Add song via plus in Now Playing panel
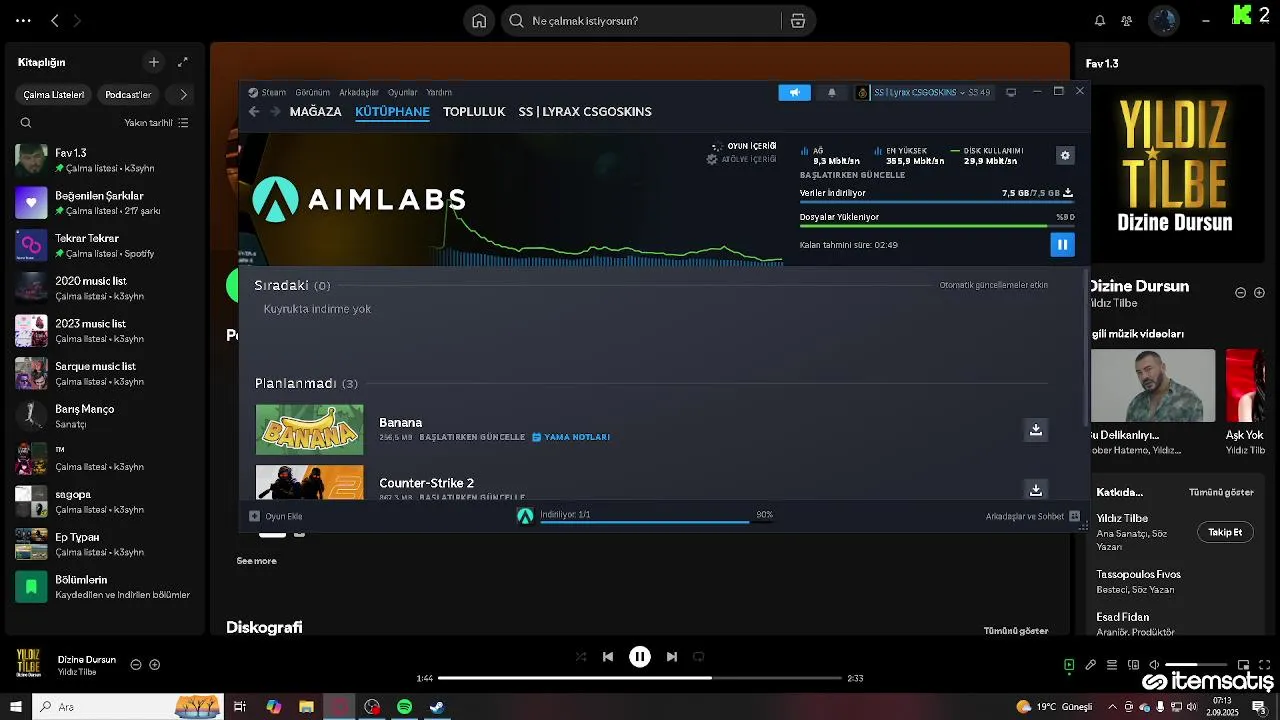 1260,293
